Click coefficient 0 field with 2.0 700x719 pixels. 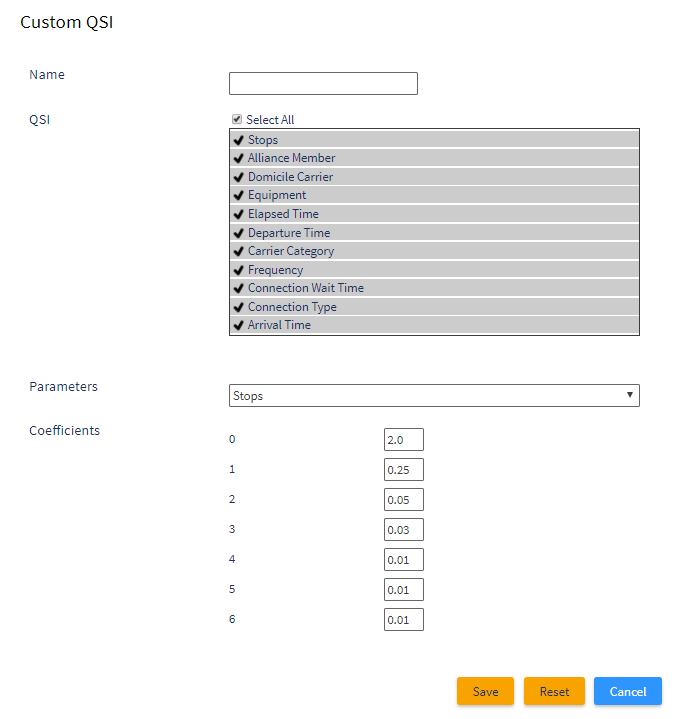[404, 440]
